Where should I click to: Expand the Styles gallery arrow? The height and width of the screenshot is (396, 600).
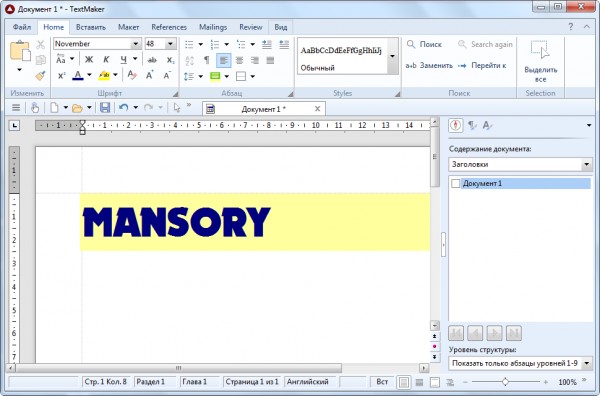click(x=393, y=56)
